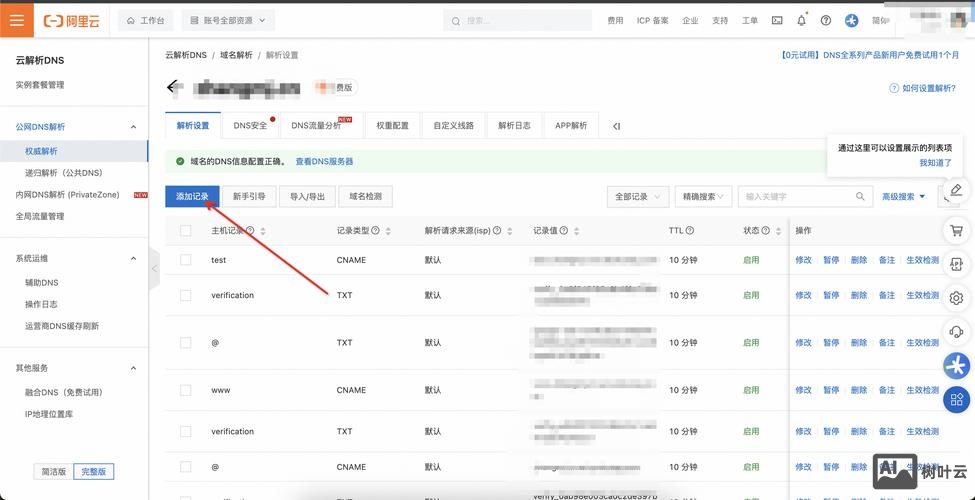Switch to 简洁版 view

(x=53, y=471)
